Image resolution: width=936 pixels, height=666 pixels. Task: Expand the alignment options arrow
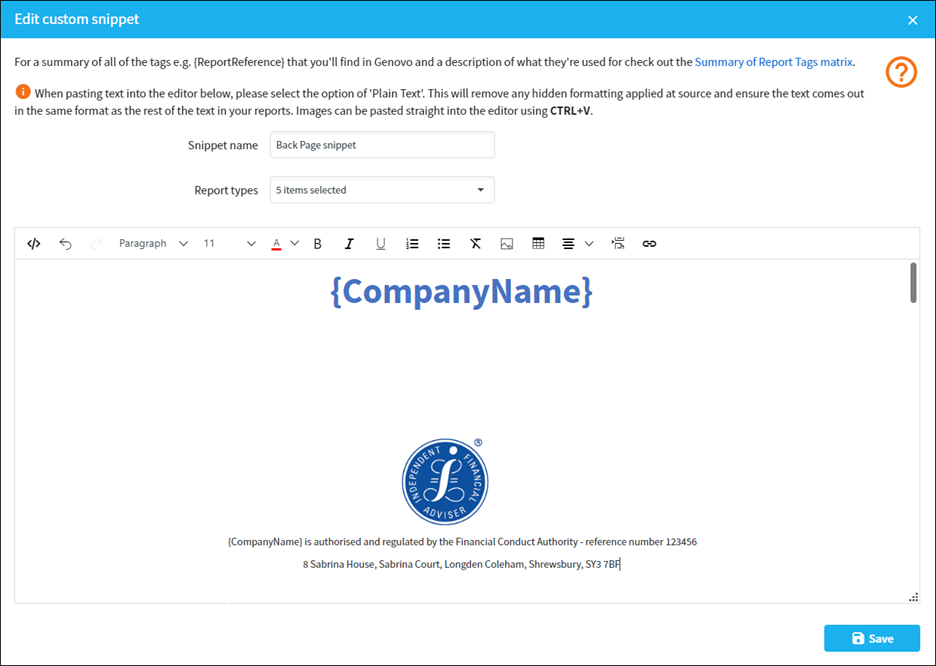tap(589, 243)
